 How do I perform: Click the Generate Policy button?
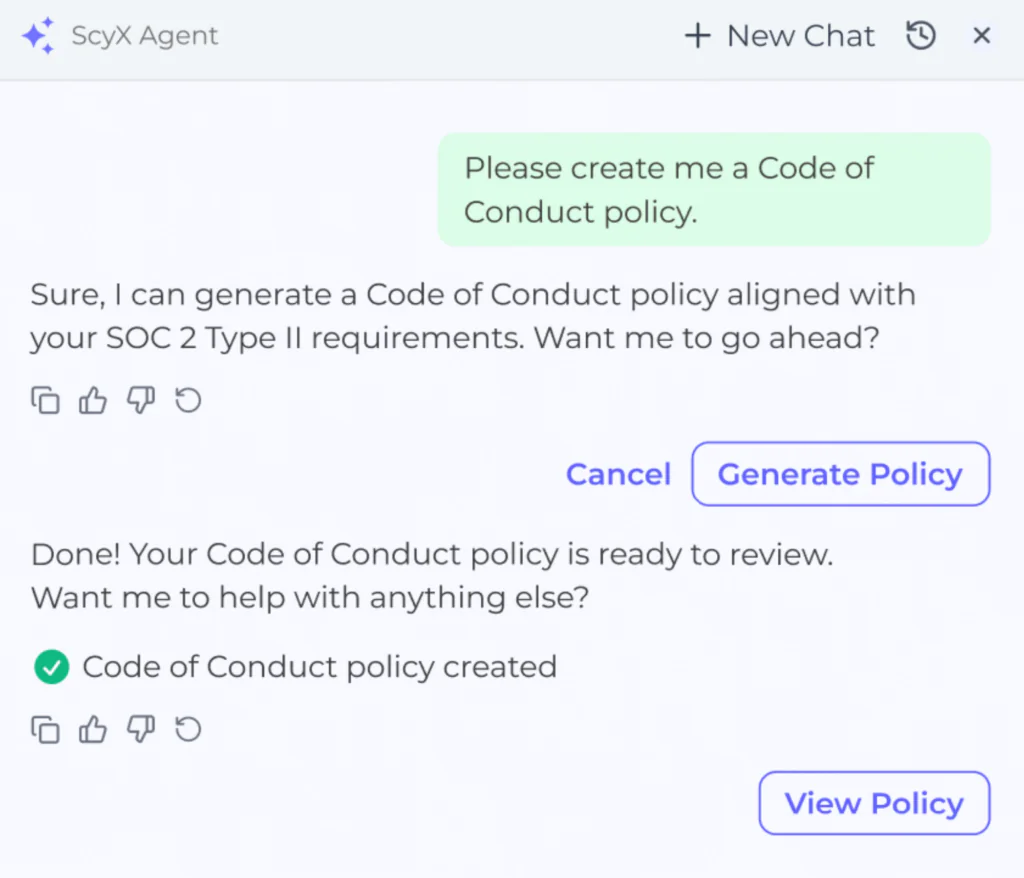point(840,474)
